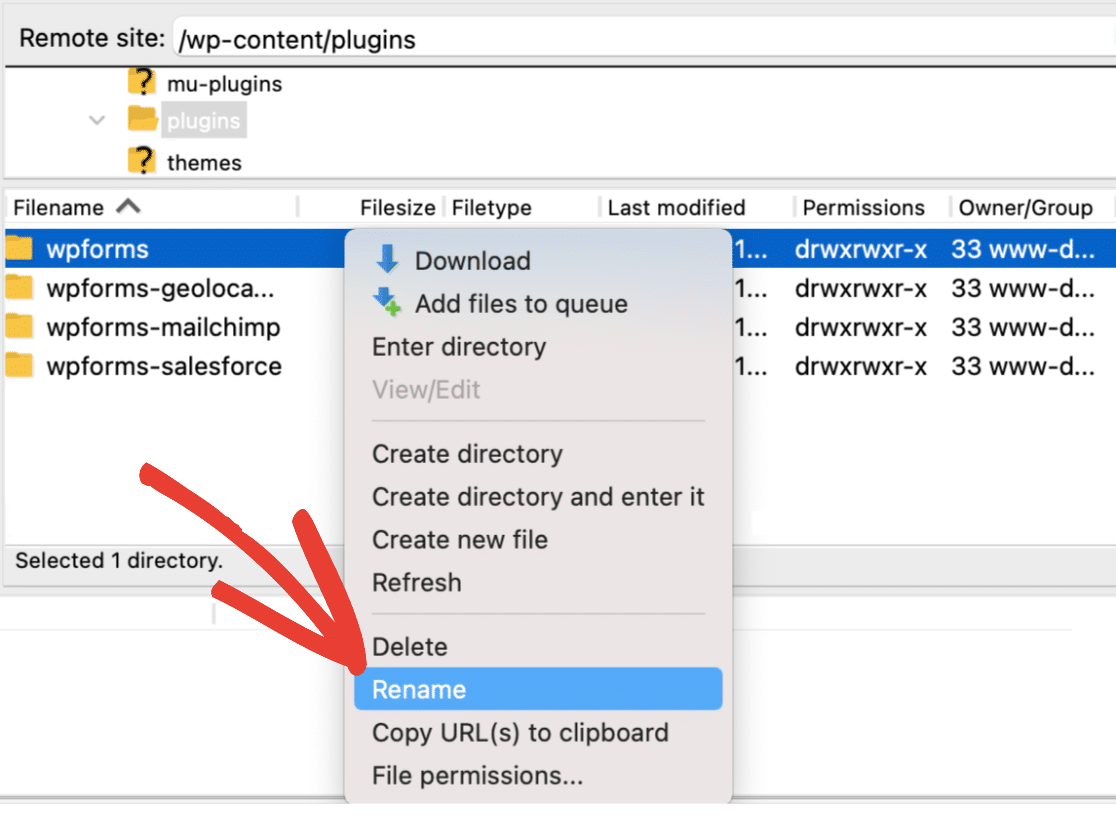Viewport: 1116px width, 839px height.
Task: Select Copy URL(s) to clipboard
Action: tap(520, 733)
